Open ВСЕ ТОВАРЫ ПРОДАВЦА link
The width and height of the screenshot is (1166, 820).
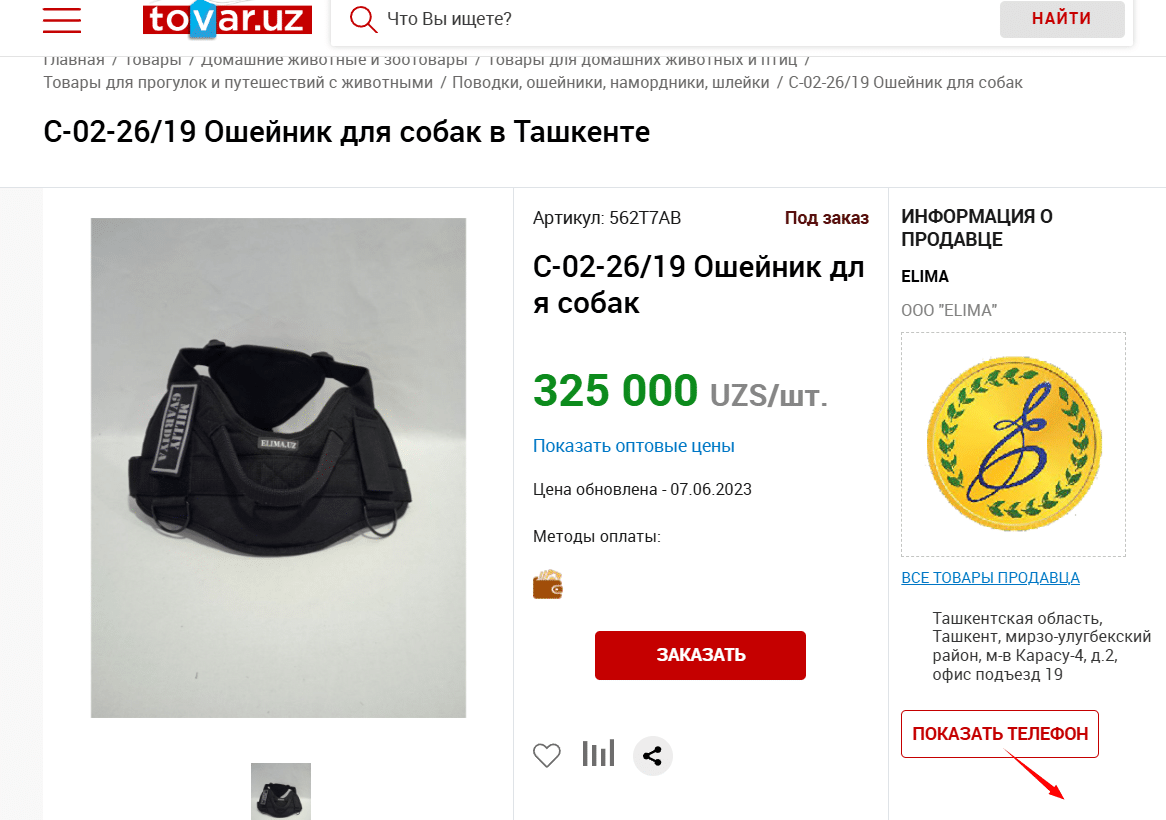(991, 578)
